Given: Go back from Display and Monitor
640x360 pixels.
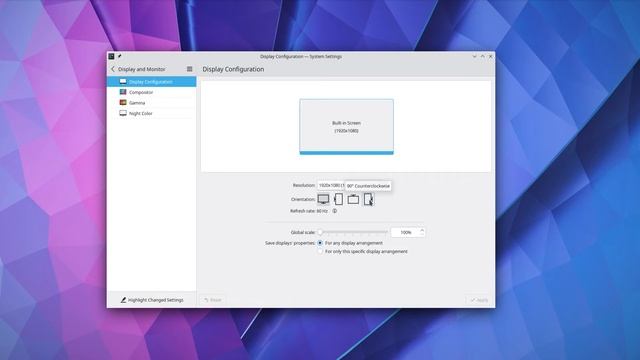Looking at the screenshot, I should click(x=113, y=69).
